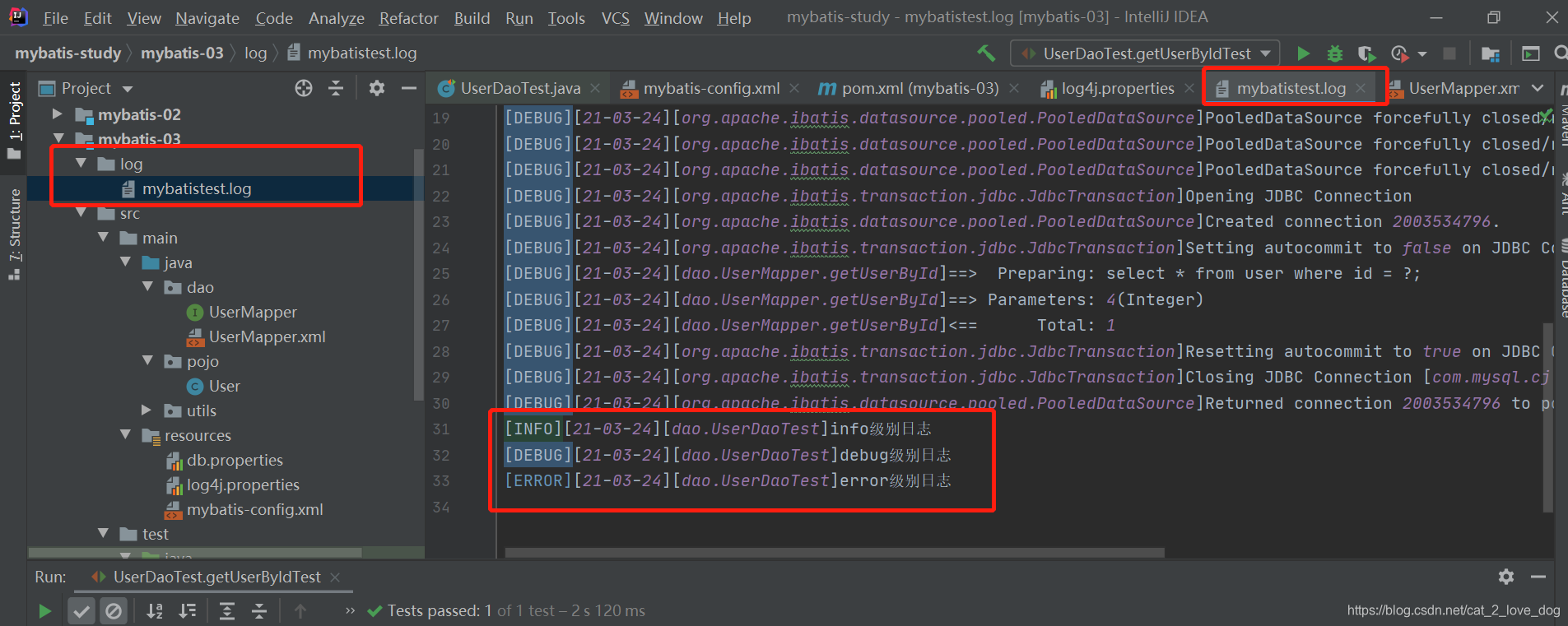
Task: Open the Build menu
Action: pos(472,17)
